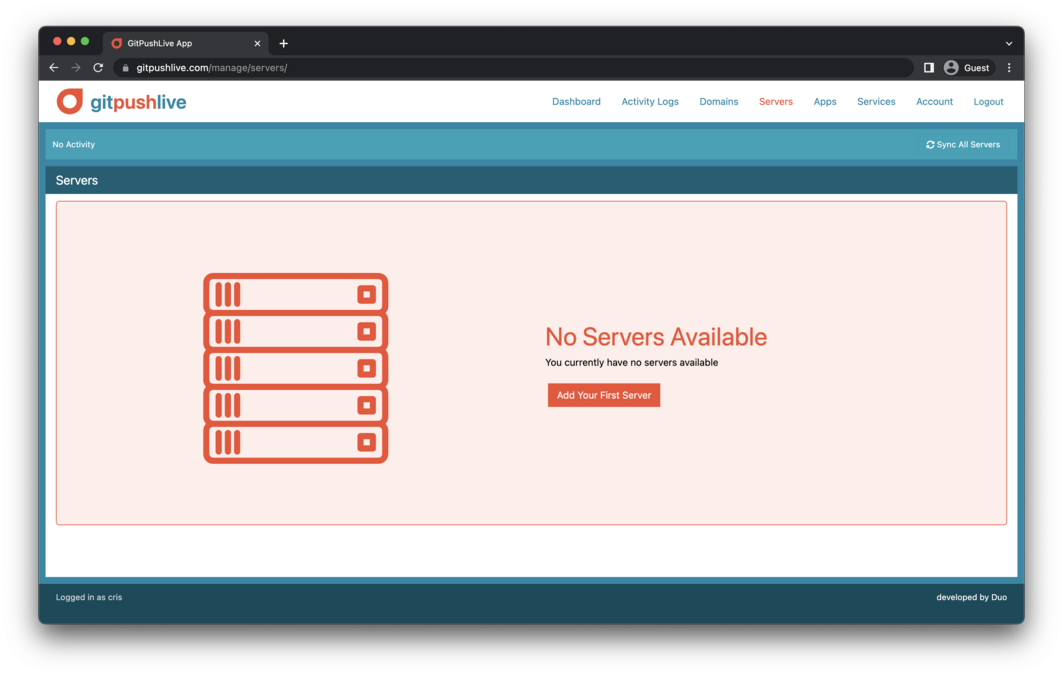Click the side panel icon near the address bar

(928, 67)
